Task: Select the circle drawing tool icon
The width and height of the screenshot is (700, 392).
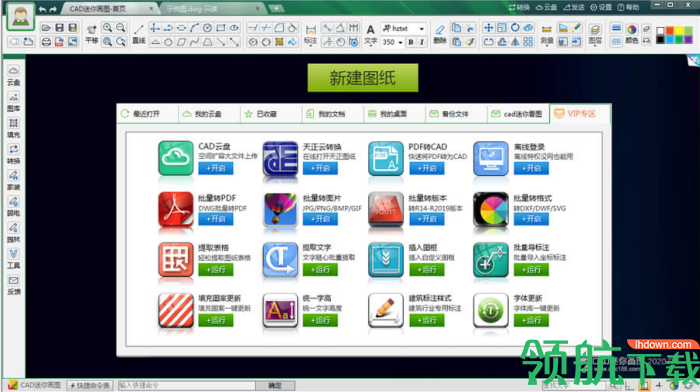Action: pos(208,28)
